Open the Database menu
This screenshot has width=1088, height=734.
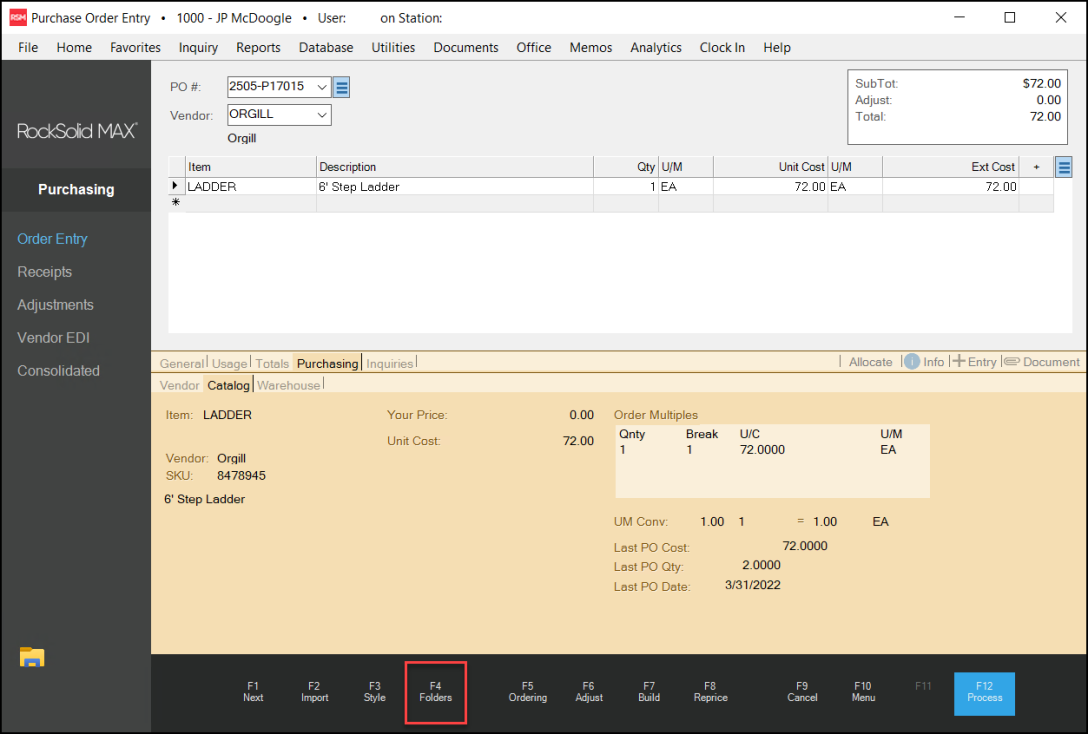point(326,47)
